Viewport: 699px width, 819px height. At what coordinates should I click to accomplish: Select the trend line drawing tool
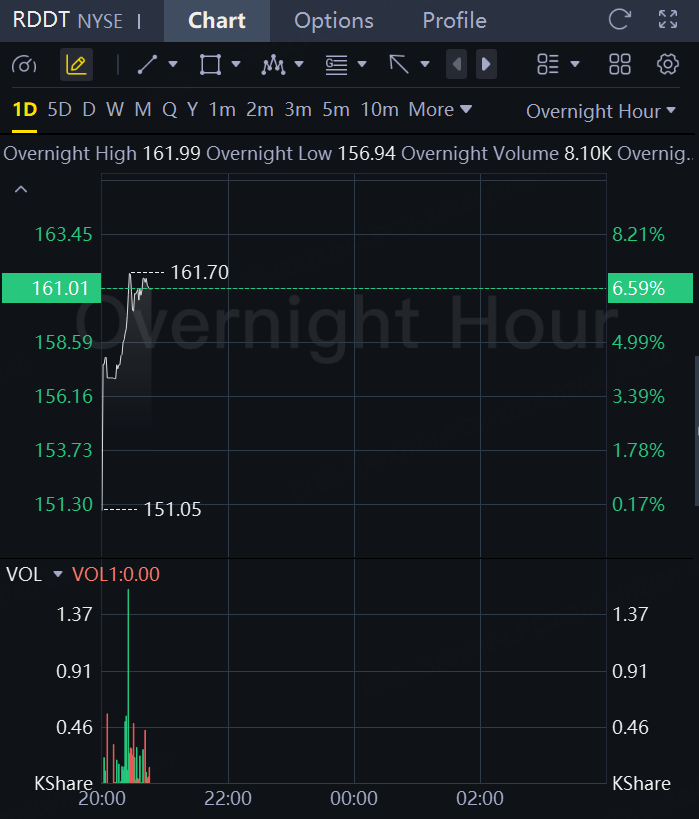click(148, 65)
